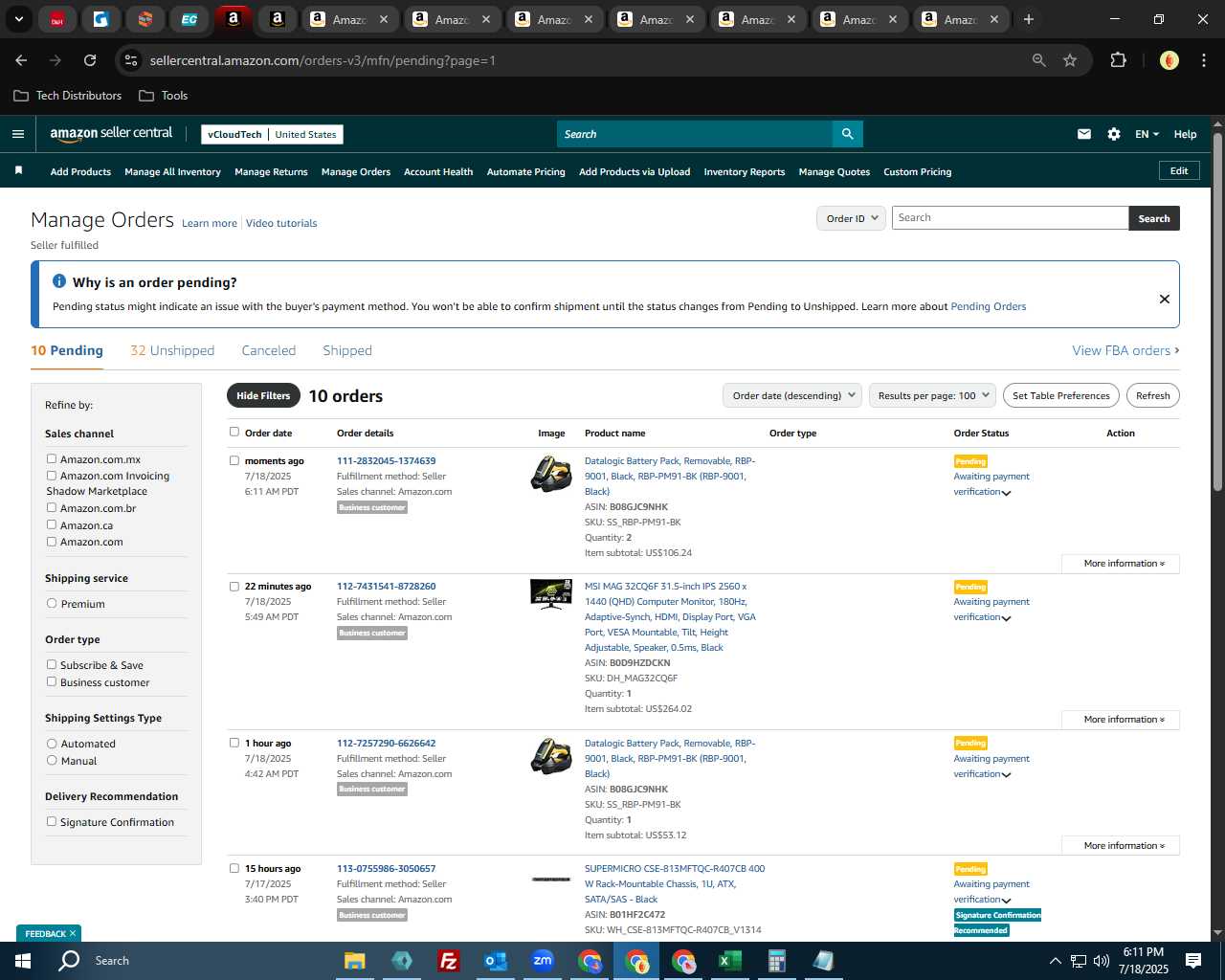Reload the page using browser refresh icon

pyautogui.click(x=90, y=60)
